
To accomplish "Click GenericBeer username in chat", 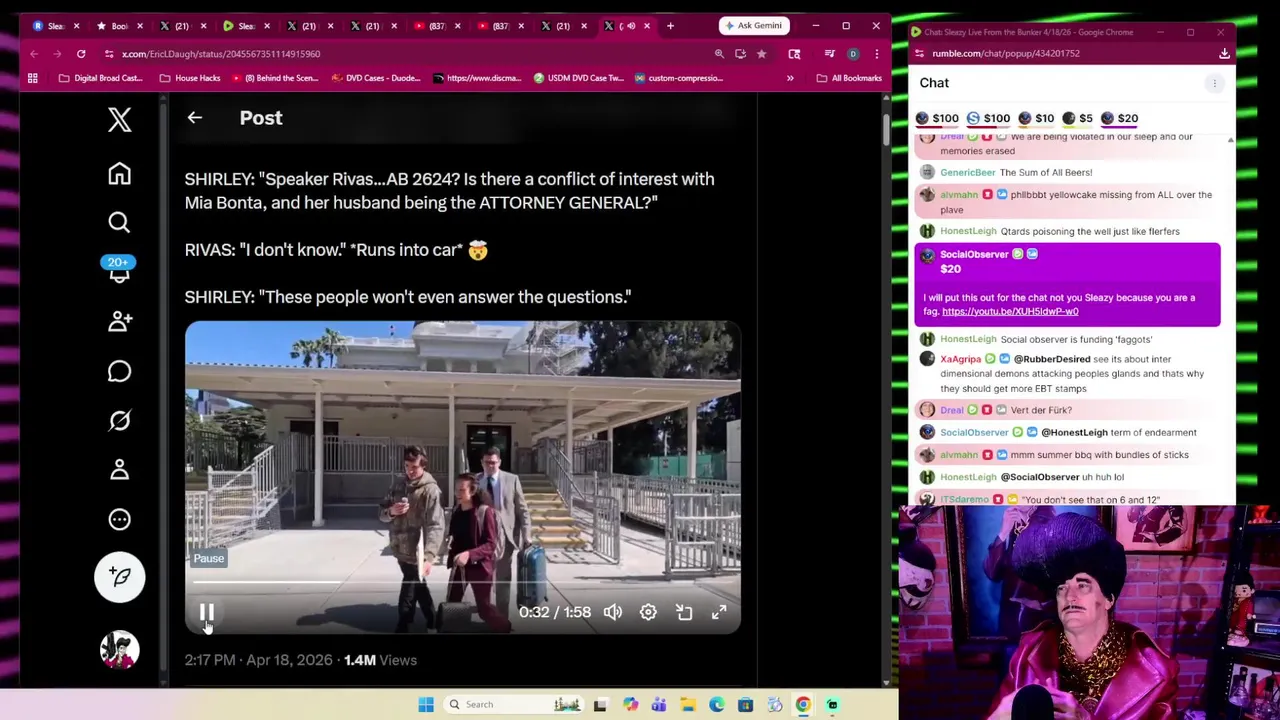I will pos(967,172).
